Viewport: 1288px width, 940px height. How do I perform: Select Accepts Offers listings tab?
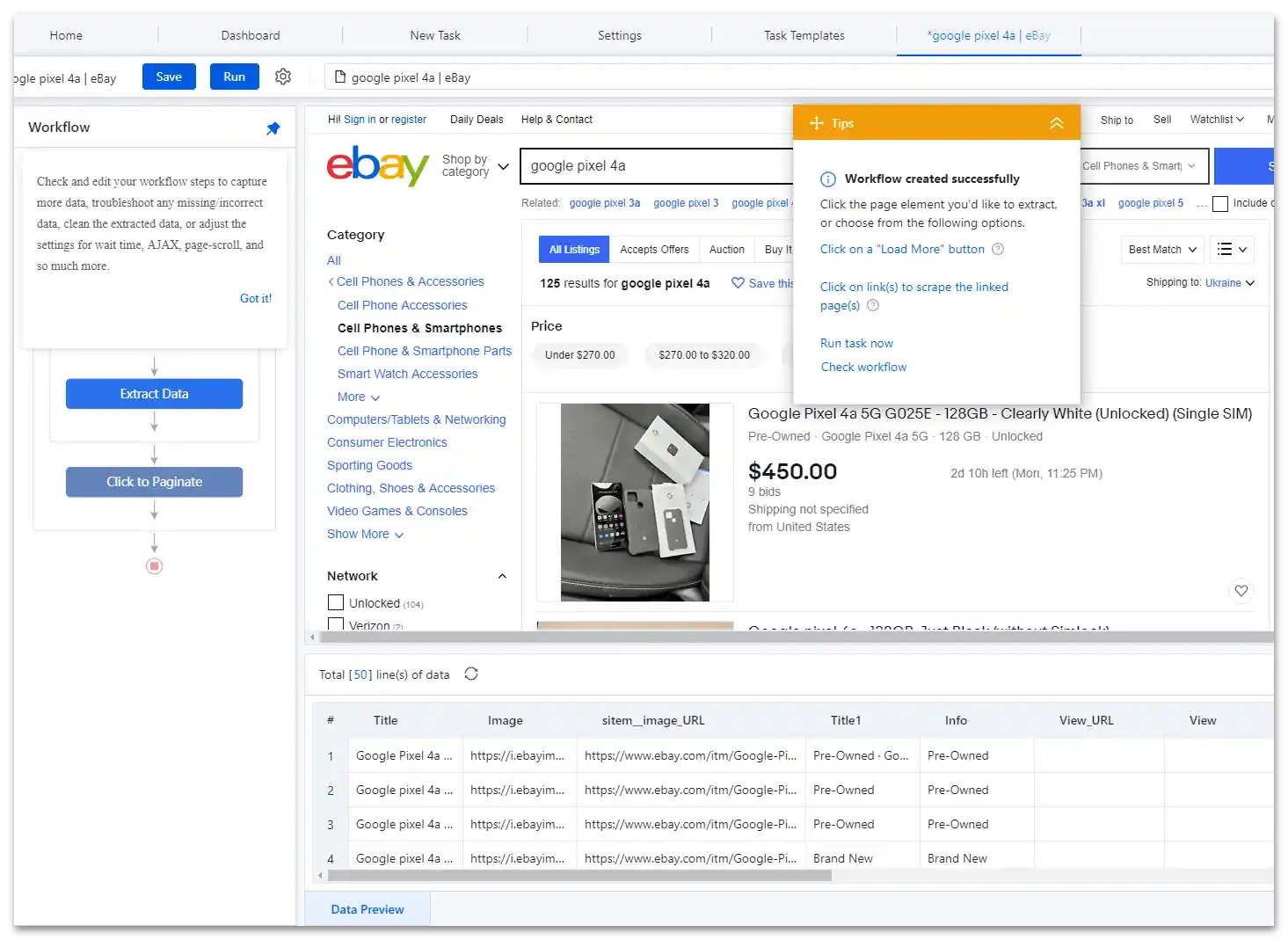[654, 250]
